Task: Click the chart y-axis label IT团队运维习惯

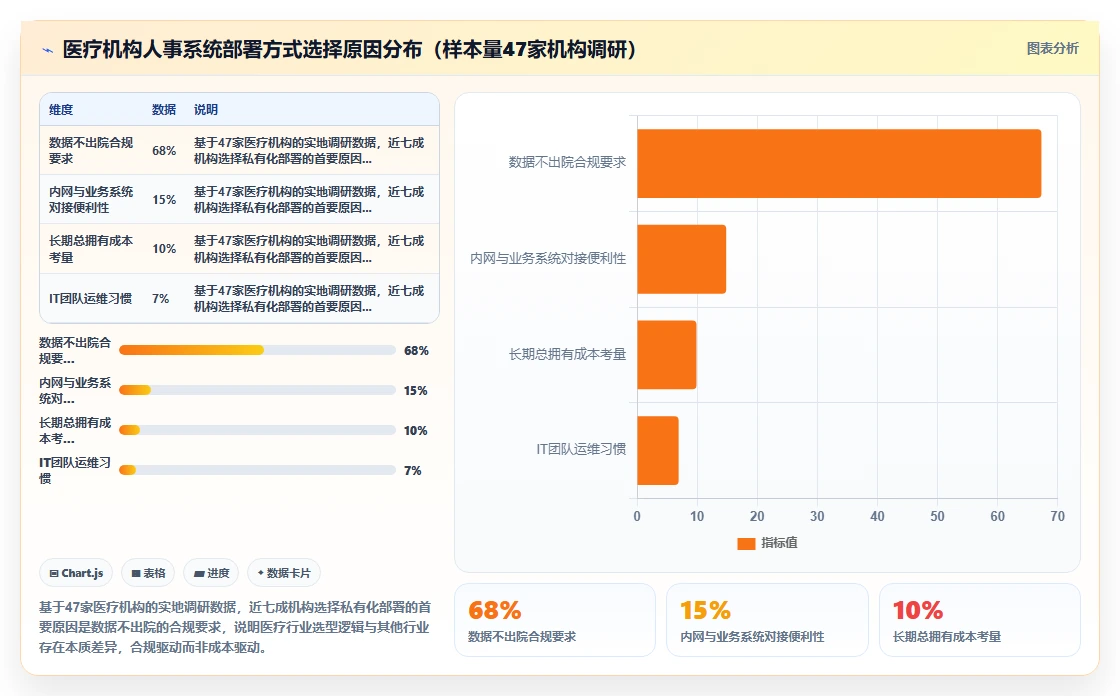Action: click(x=581, y=449)
